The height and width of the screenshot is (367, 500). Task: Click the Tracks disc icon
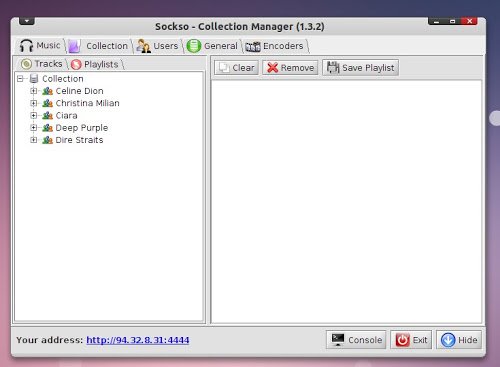click(x=26, y=64)
